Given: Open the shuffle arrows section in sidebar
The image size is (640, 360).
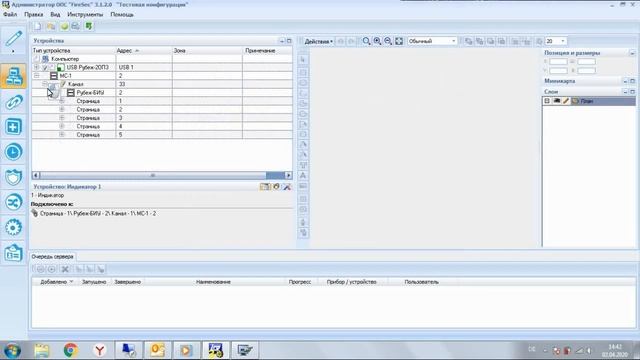Looking at the screenshot, I should pos(13,202).
